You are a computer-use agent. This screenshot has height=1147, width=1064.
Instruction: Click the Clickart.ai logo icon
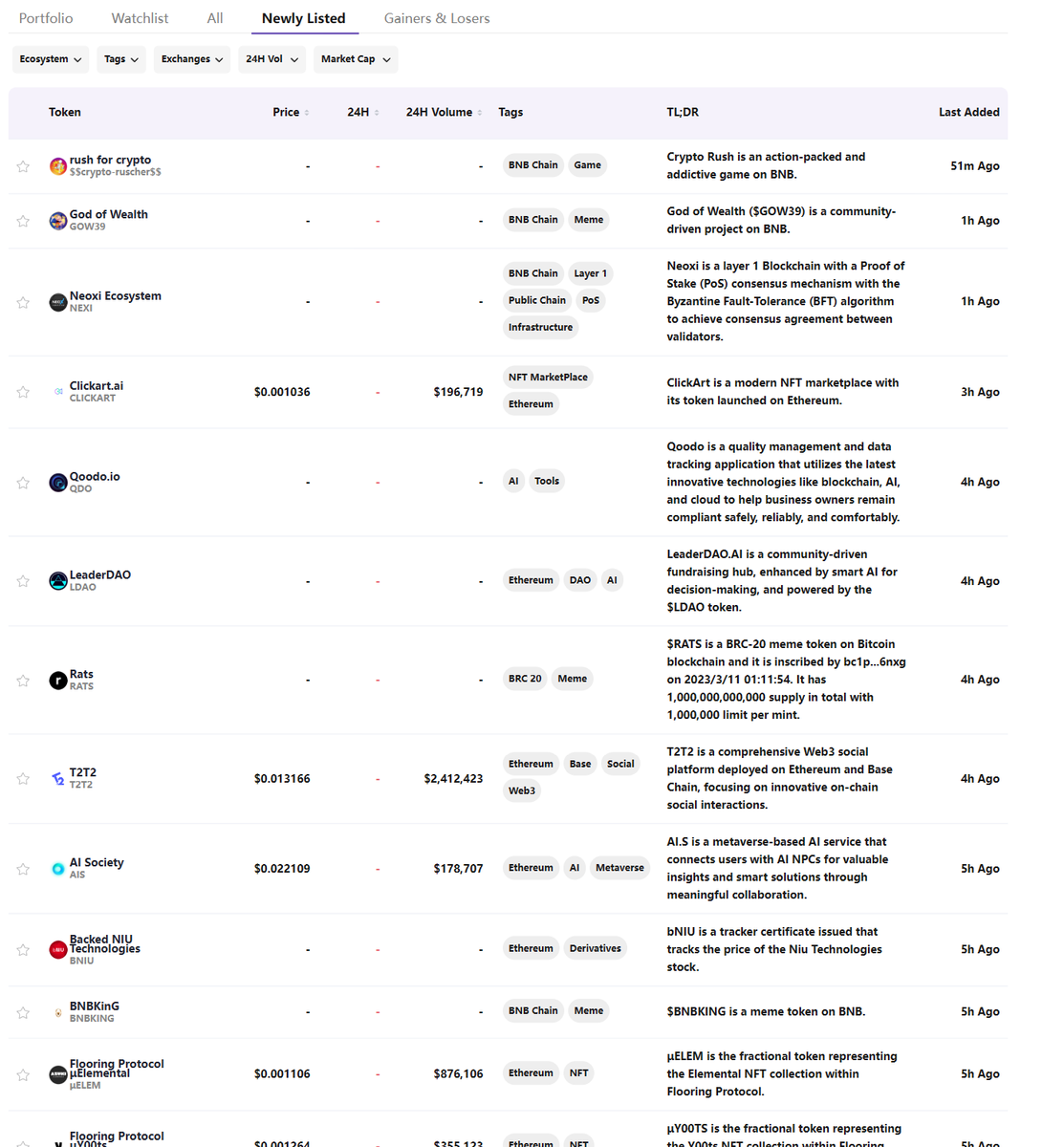pos(58,392)
